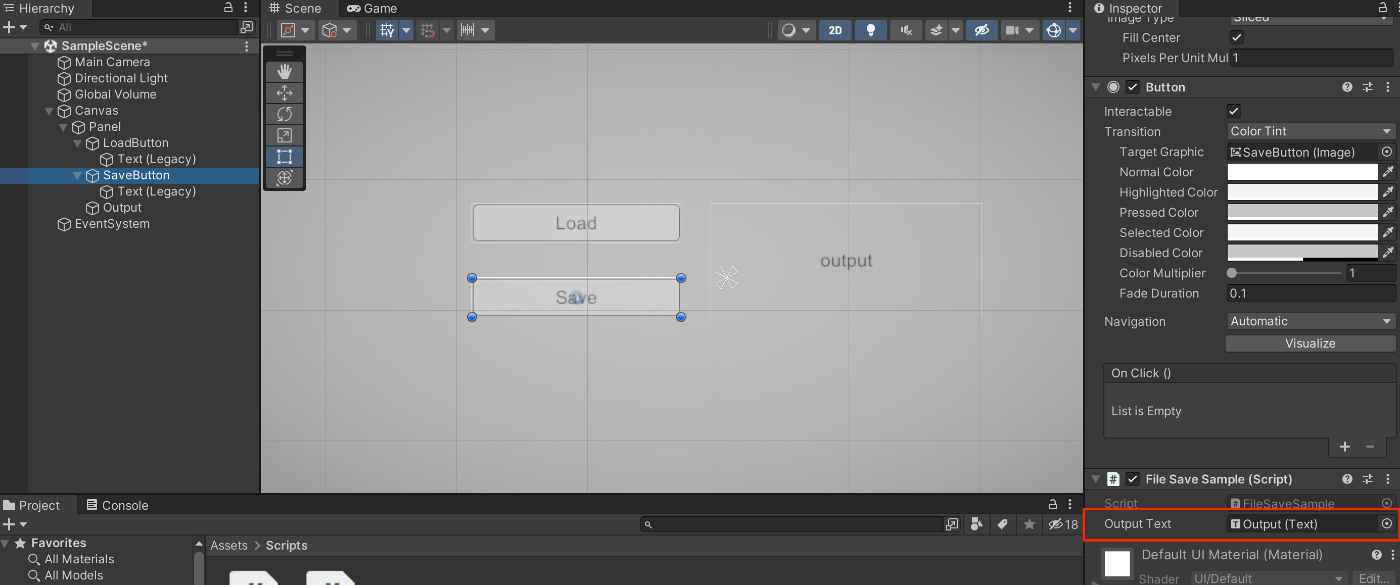Open the Hierarchy create plus menu
The width and height of the screenshot is (1400, 585).
pyautogui.click(x=14, y=27)
